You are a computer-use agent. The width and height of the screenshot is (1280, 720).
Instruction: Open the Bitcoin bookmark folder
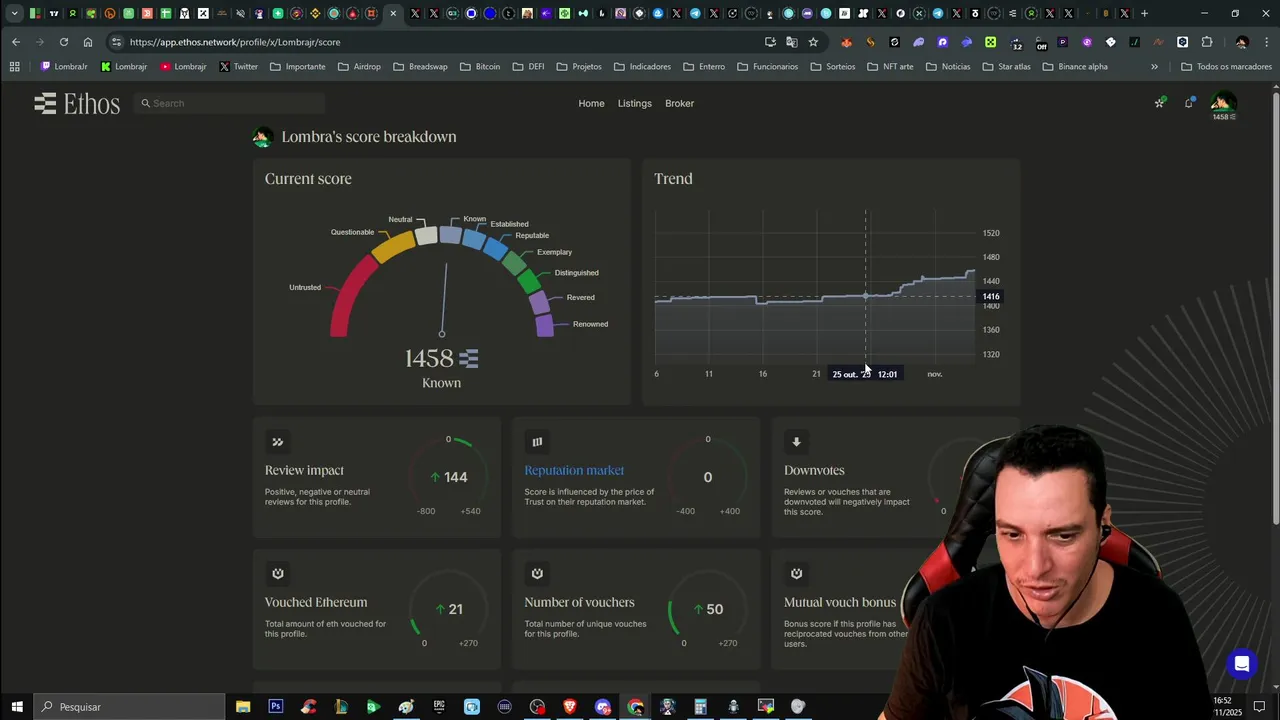pos(480,67)
